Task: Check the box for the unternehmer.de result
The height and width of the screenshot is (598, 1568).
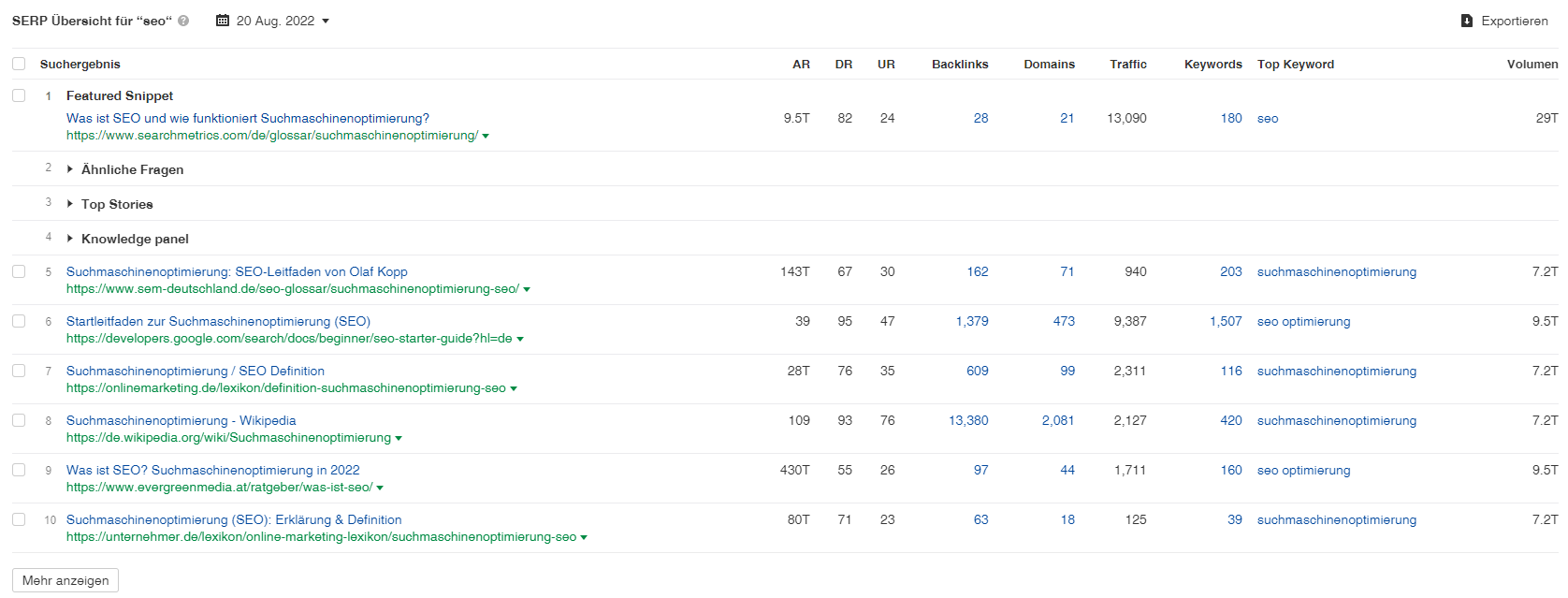Action: (x=19, y=519)
